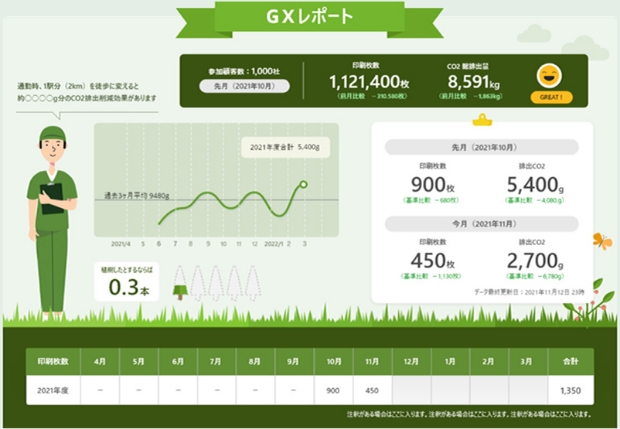Click the 900 cell under 10月
The height and width of the screenshot is (429, 620).
pyautogui.click(x=333, y=390)
